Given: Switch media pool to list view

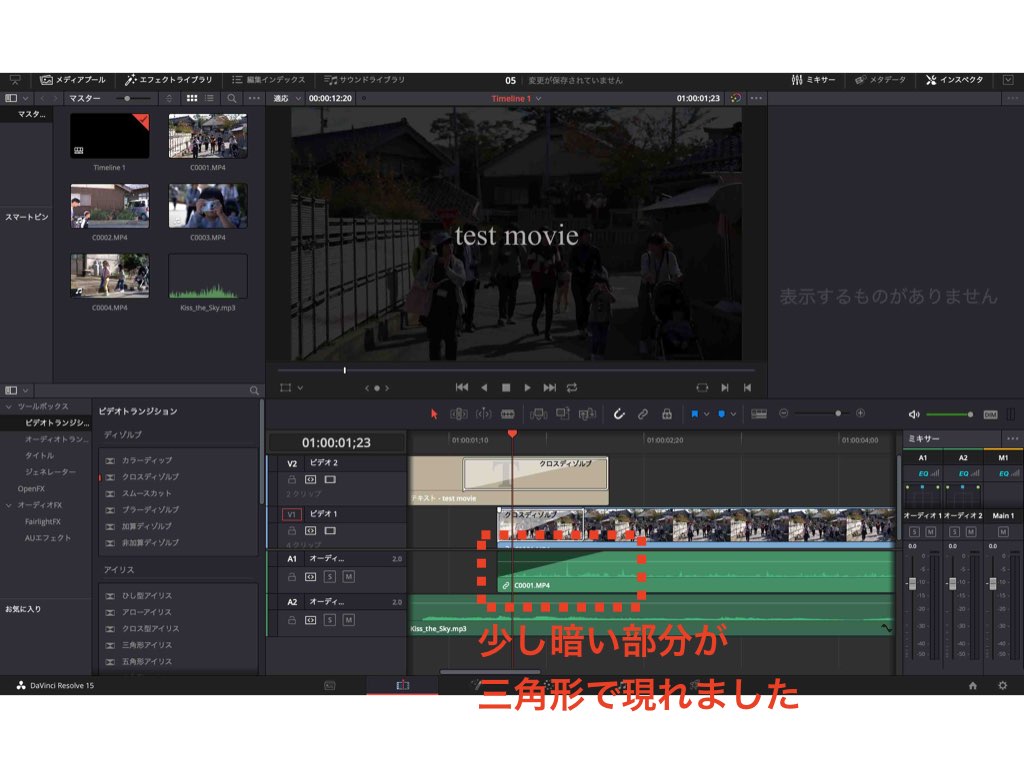Looking at the screenshot, I should click(x=210, y=99).
